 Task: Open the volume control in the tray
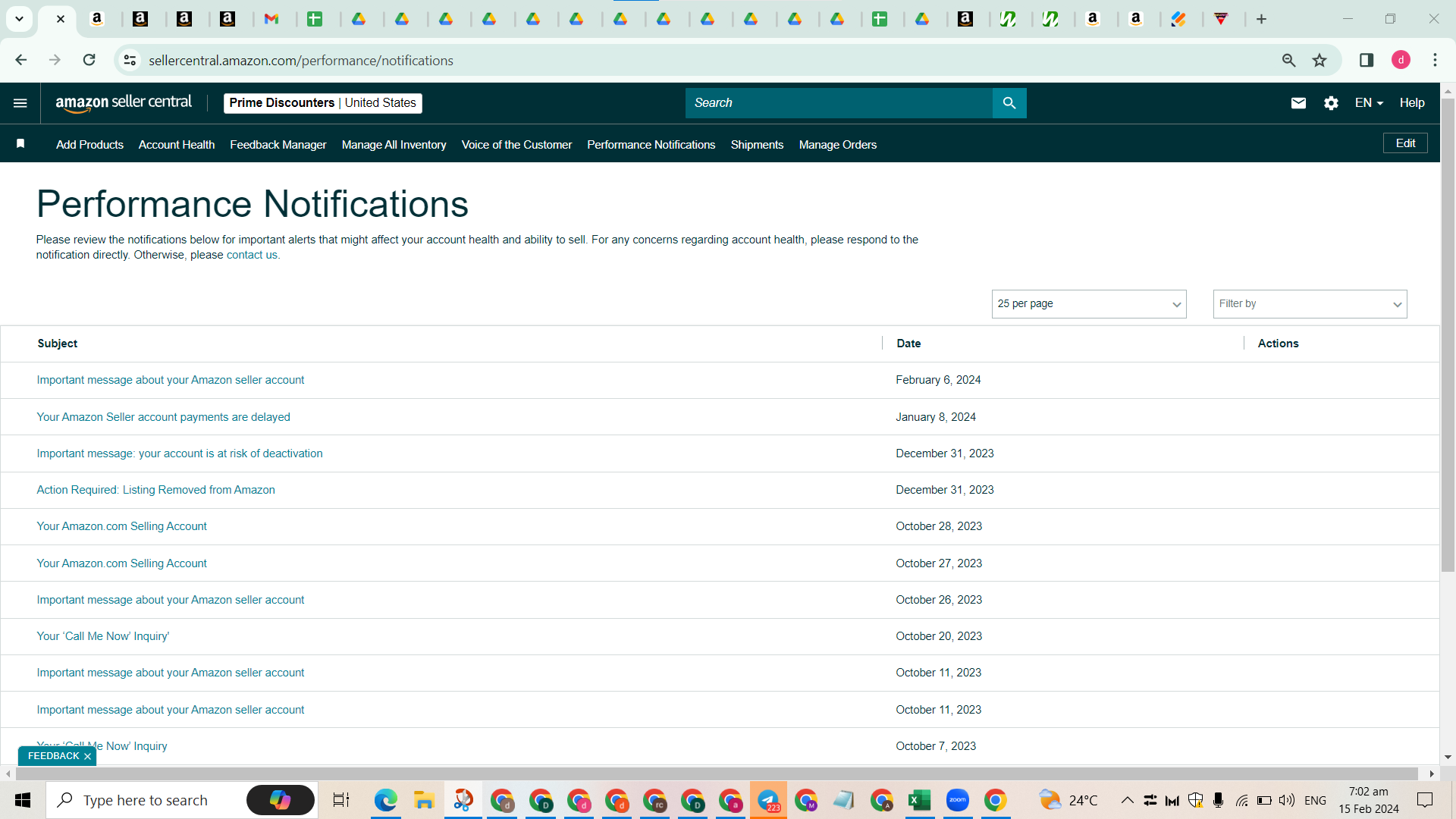1287,800
